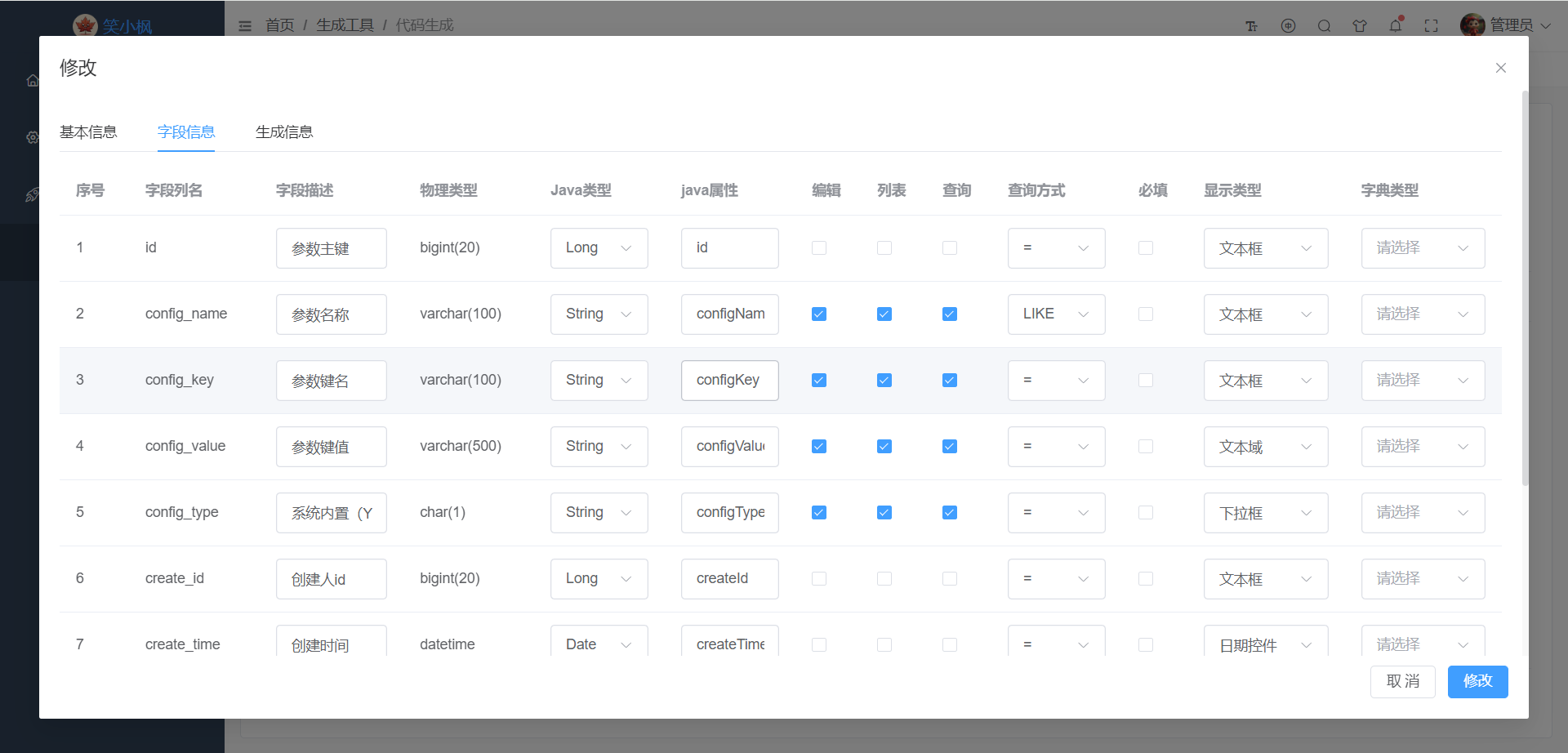Open 查询方式 LIKE dropdown for config_name

coord(1056,314)
